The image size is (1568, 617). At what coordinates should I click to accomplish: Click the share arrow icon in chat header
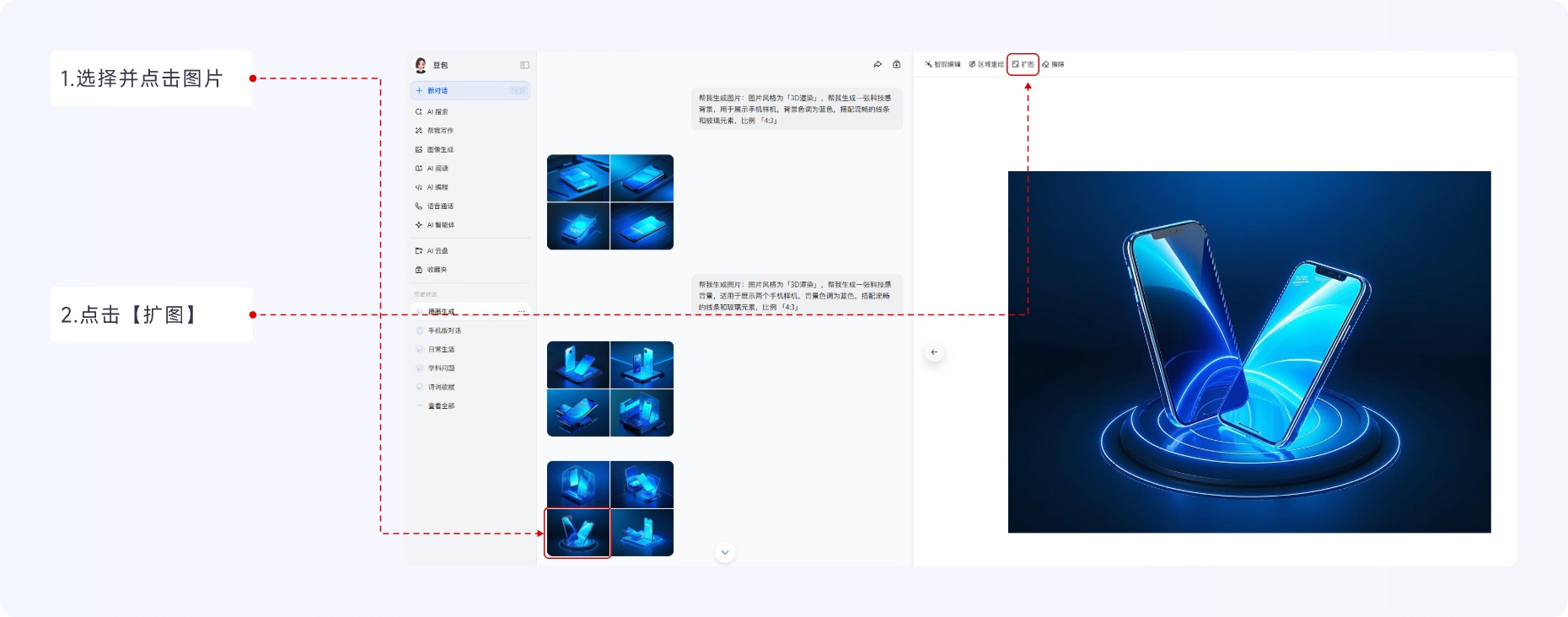click(x=878, y=64)
